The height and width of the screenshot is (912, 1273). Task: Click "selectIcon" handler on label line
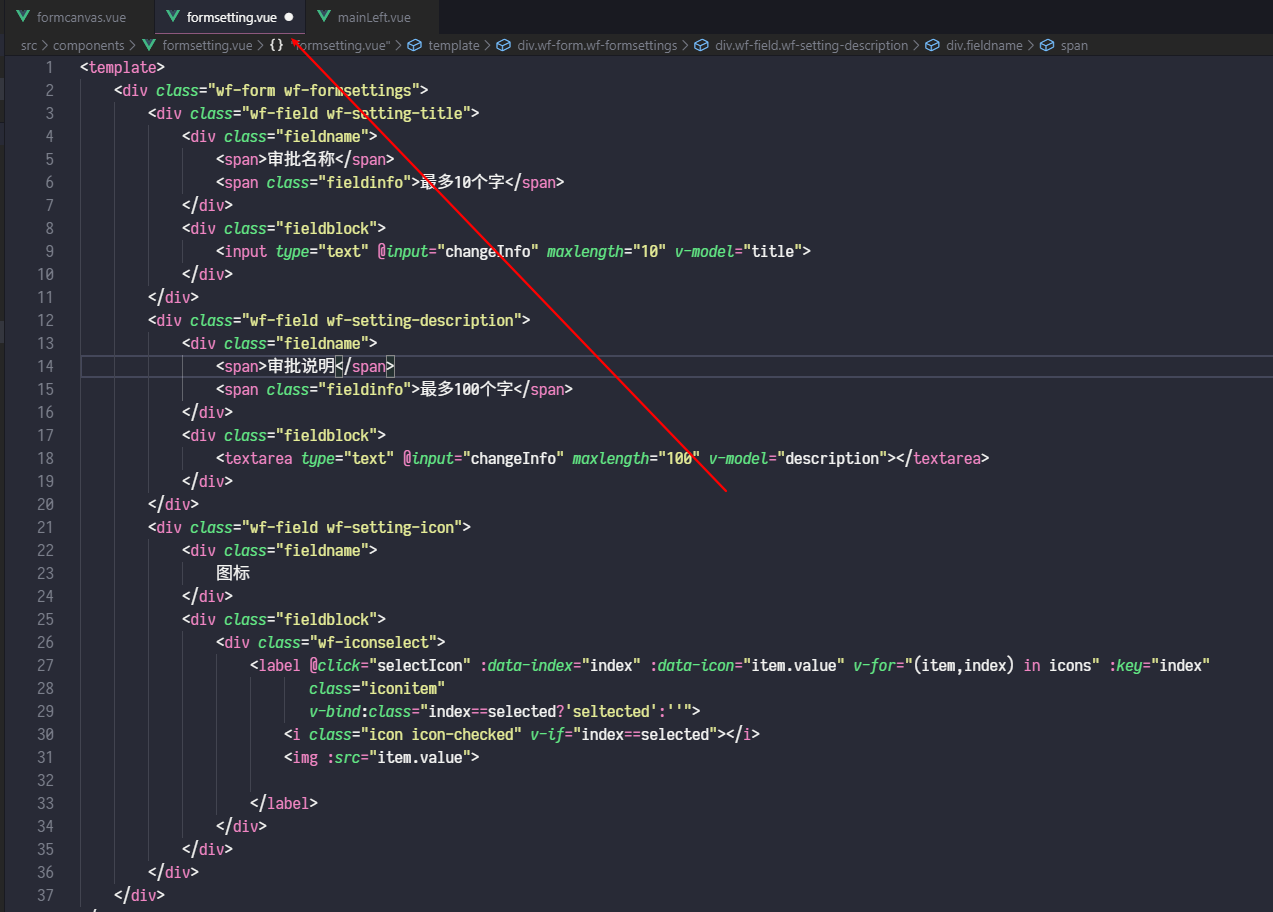[420, 665]
